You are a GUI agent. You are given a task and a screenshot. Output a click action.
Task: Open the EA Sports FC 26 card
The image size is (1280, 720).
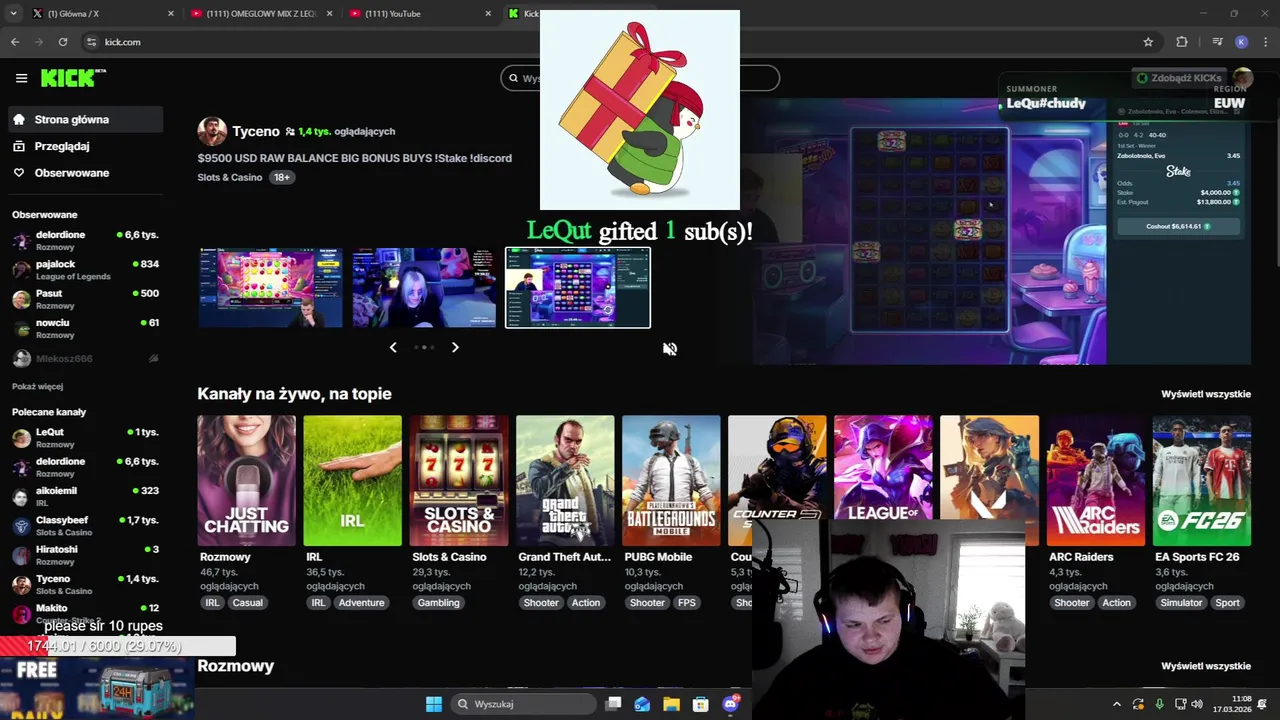click(x=1202, y=480)
